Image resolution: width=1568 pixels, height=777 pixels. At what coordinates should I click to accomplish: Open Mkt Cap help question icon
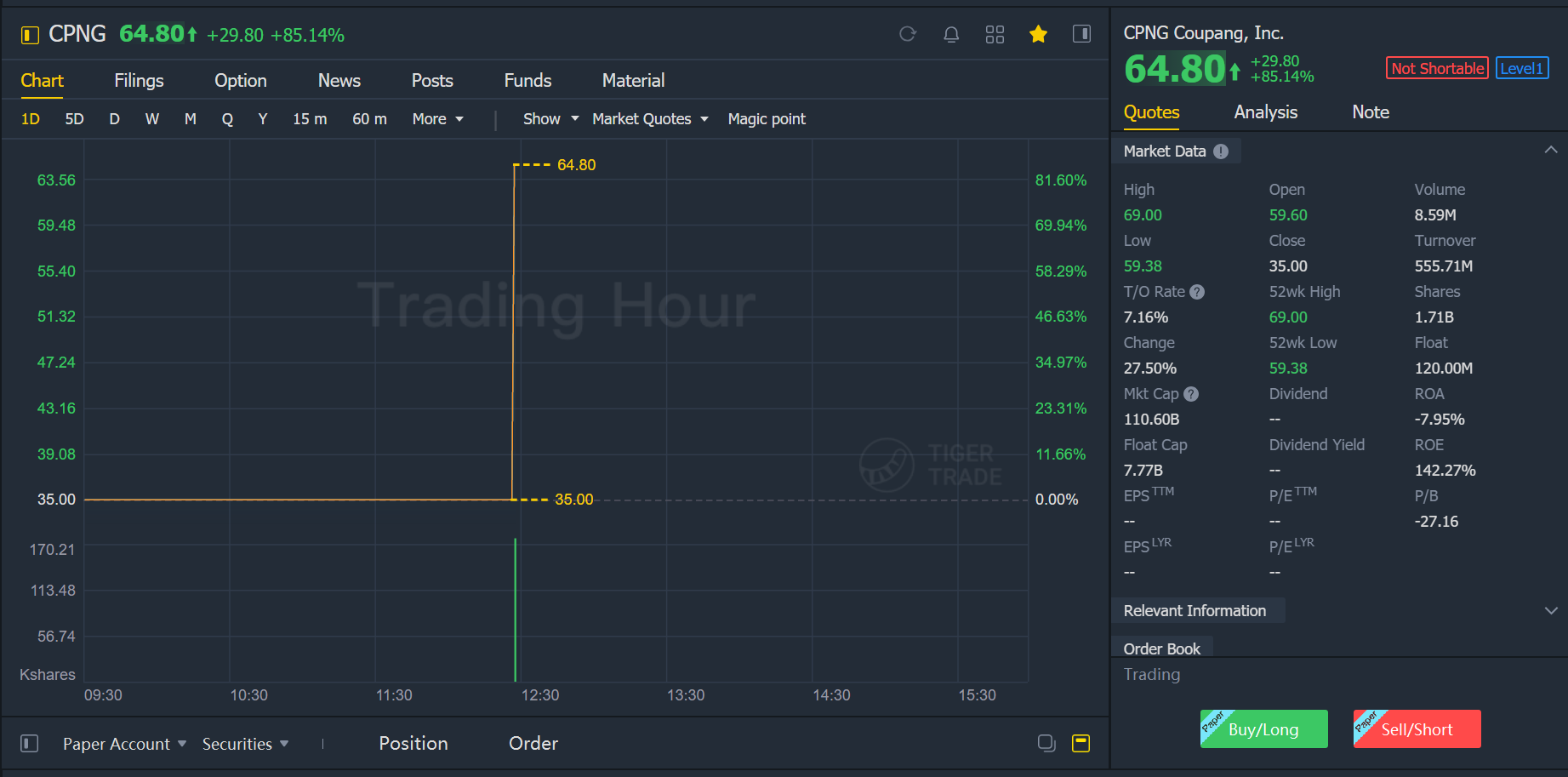click(1191, 394)
